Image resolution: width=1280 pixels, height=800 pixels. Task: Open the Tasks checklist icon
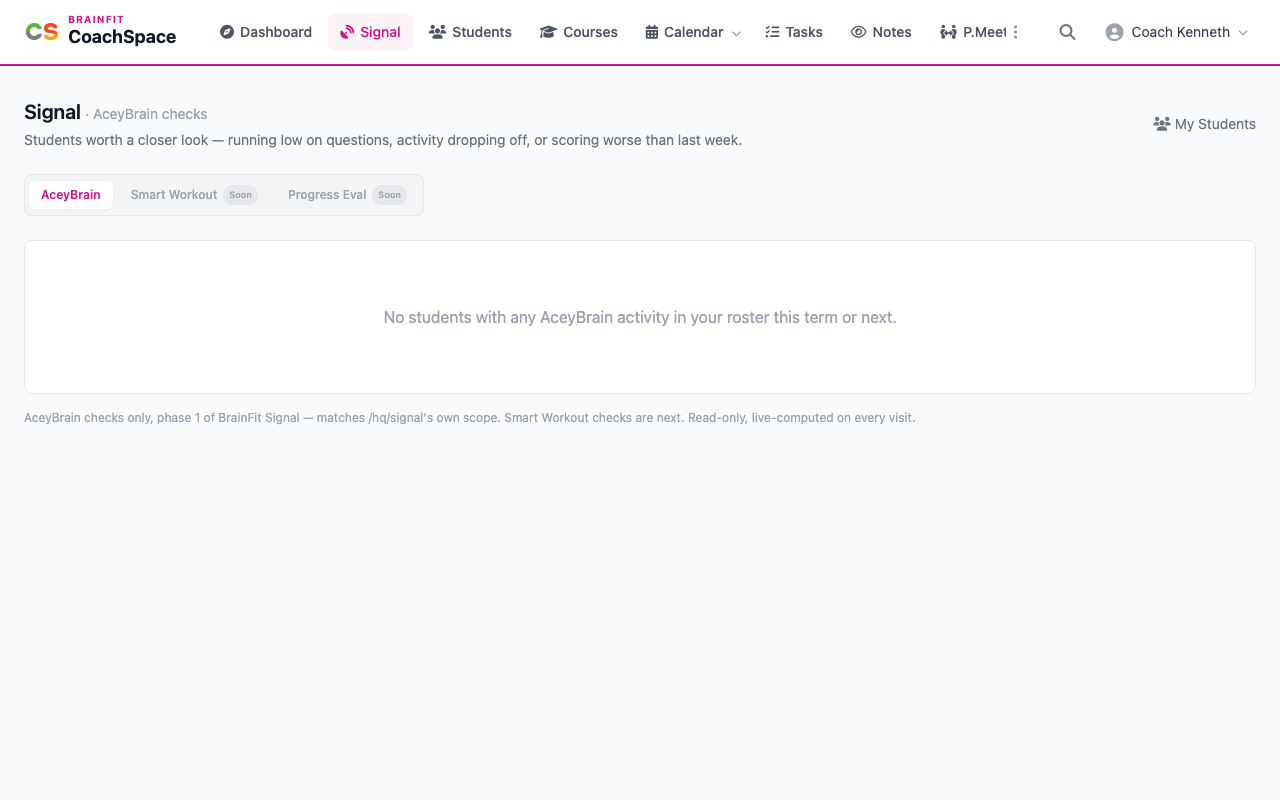coord(772,32)
